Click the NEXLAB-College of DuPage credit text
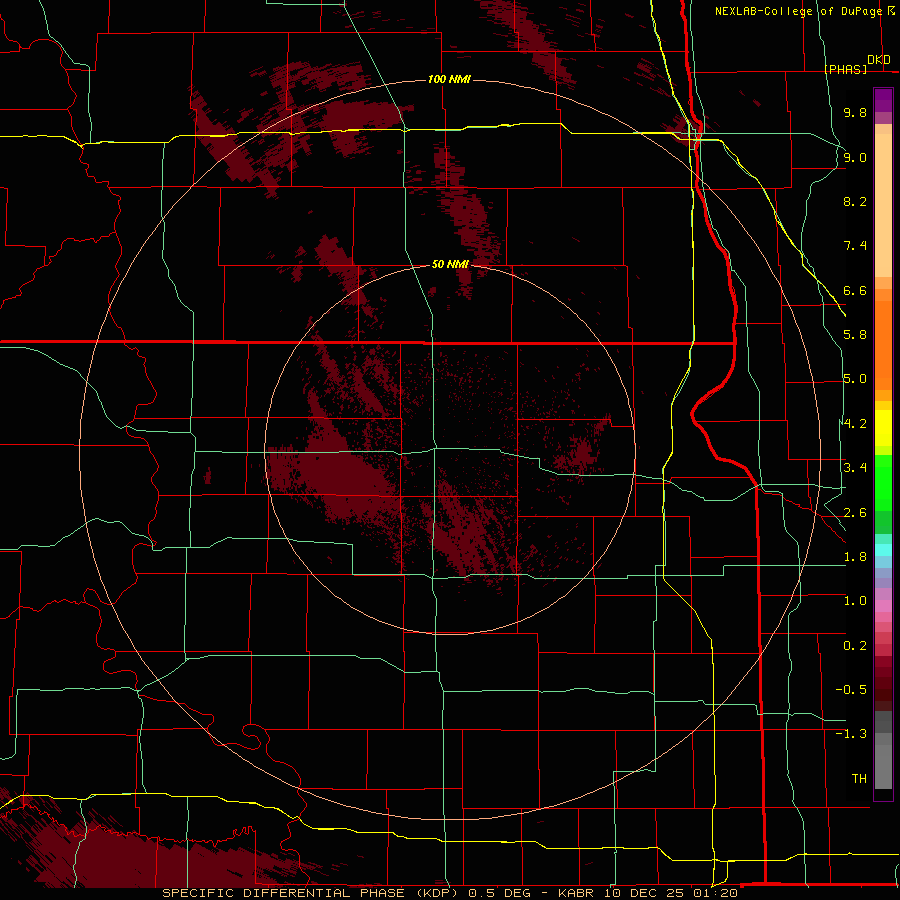This screenshot has width=900, height=900. (798, 11)
